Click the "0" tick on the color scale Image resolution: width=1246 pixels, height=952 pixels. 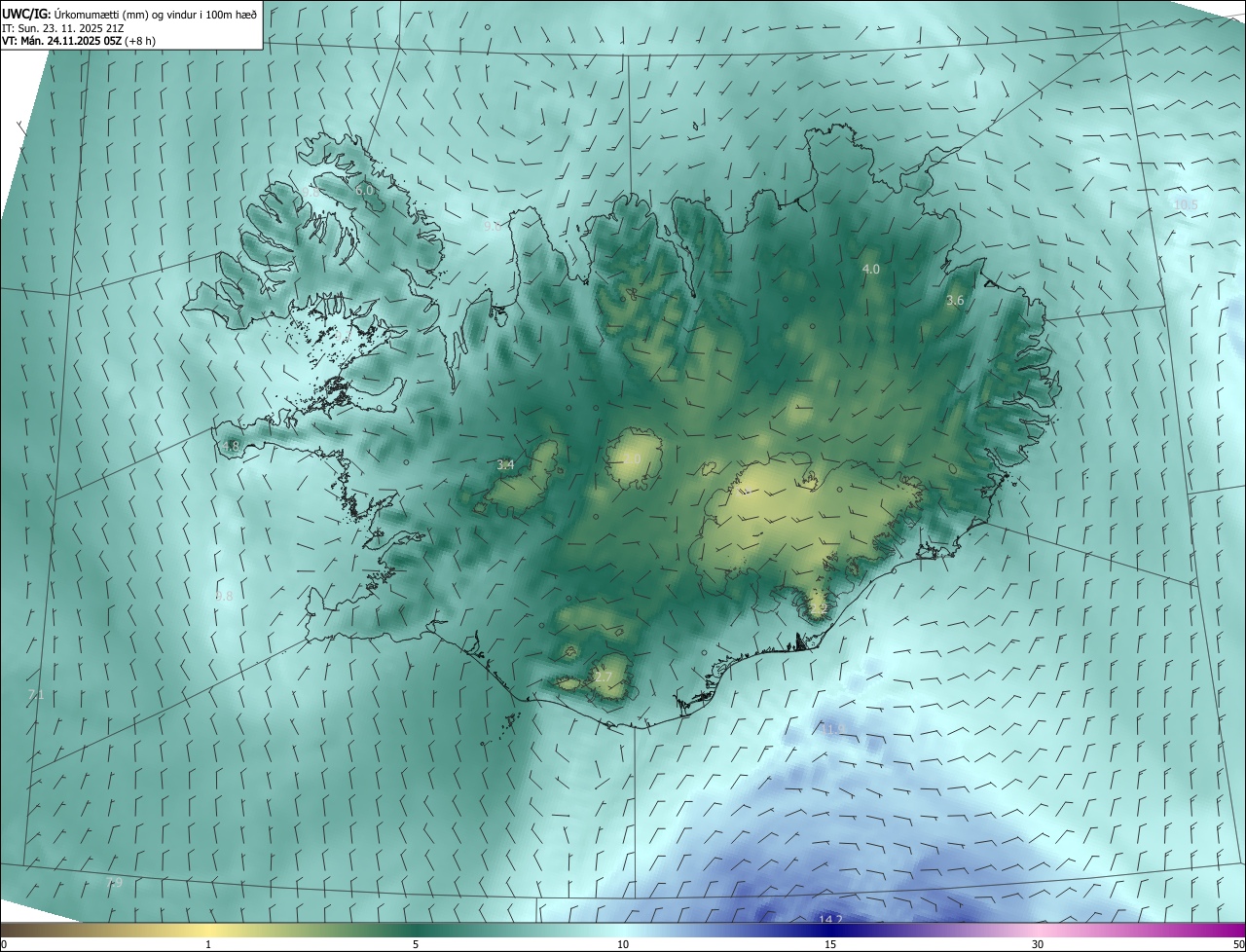click(x=4, y=944)
